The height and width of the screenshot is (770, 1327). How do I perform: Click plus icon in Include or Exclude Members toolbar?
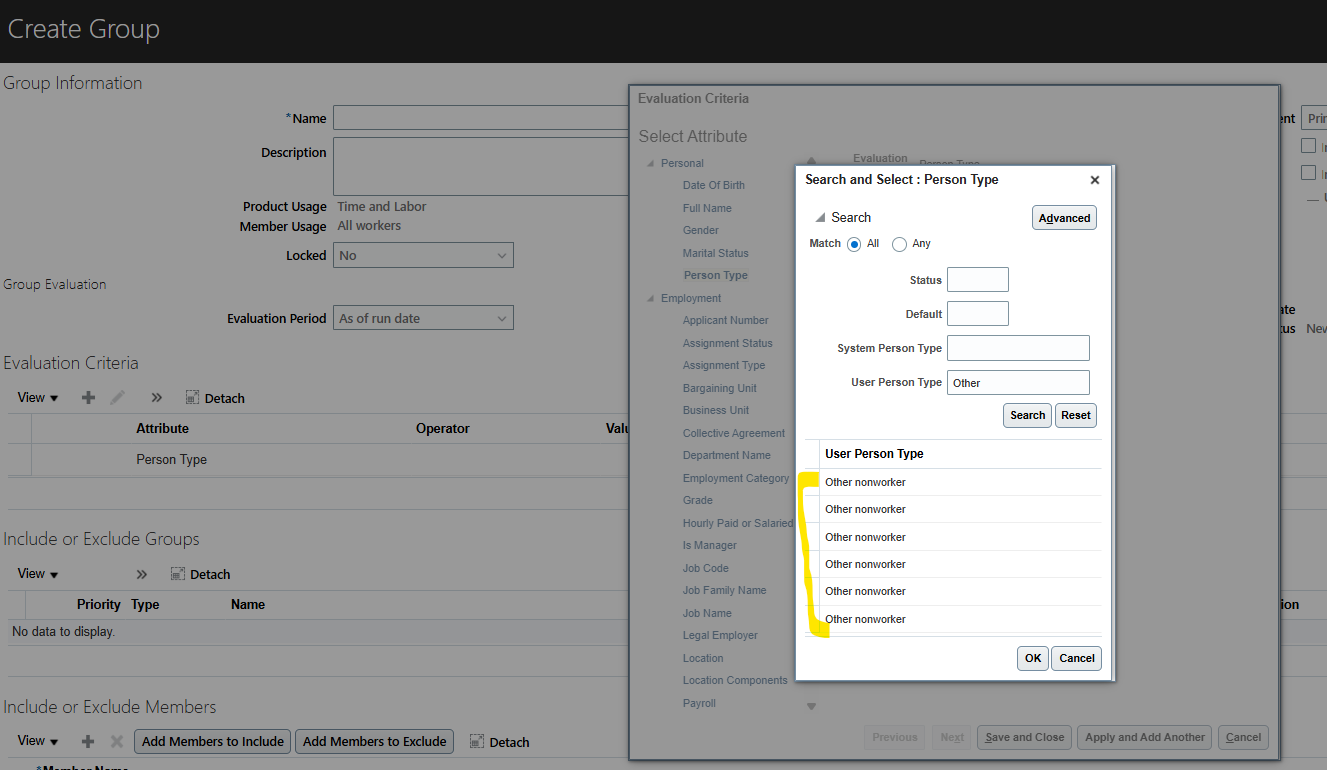tap(88, 742)
